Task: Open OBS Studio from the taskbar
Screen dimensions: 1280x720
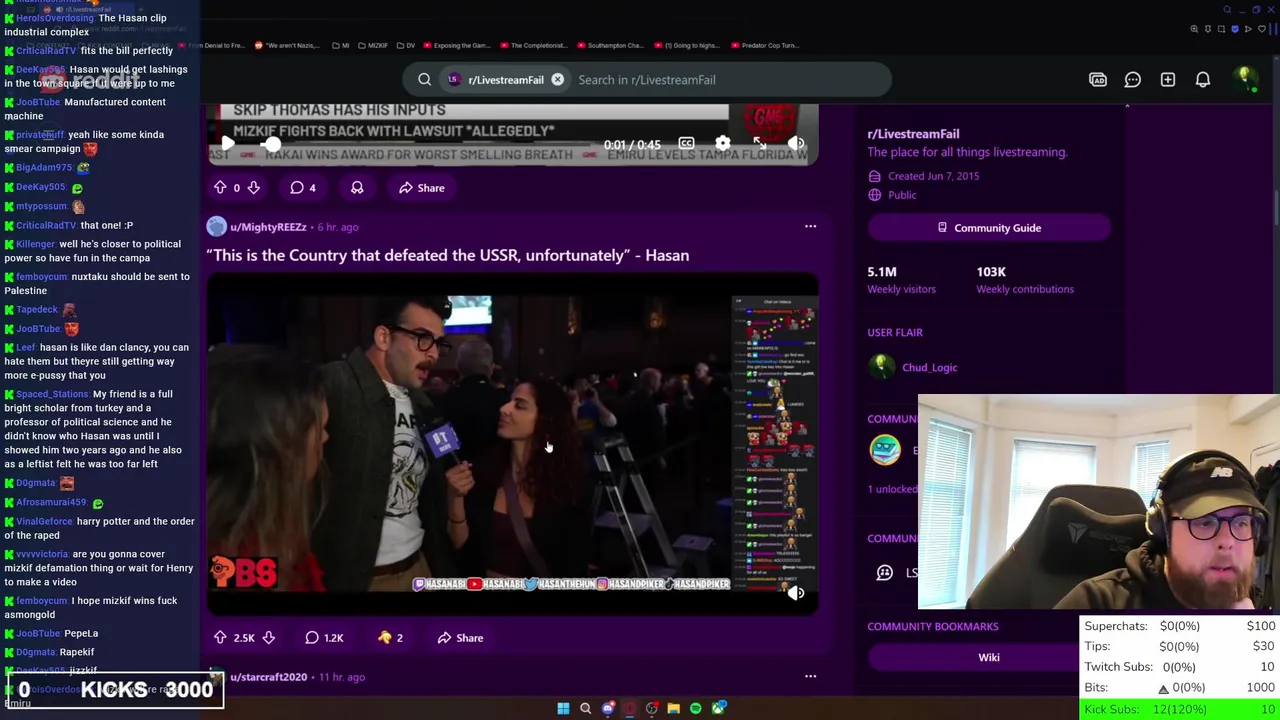Action: pyautogui.click(x=651, y=709)
